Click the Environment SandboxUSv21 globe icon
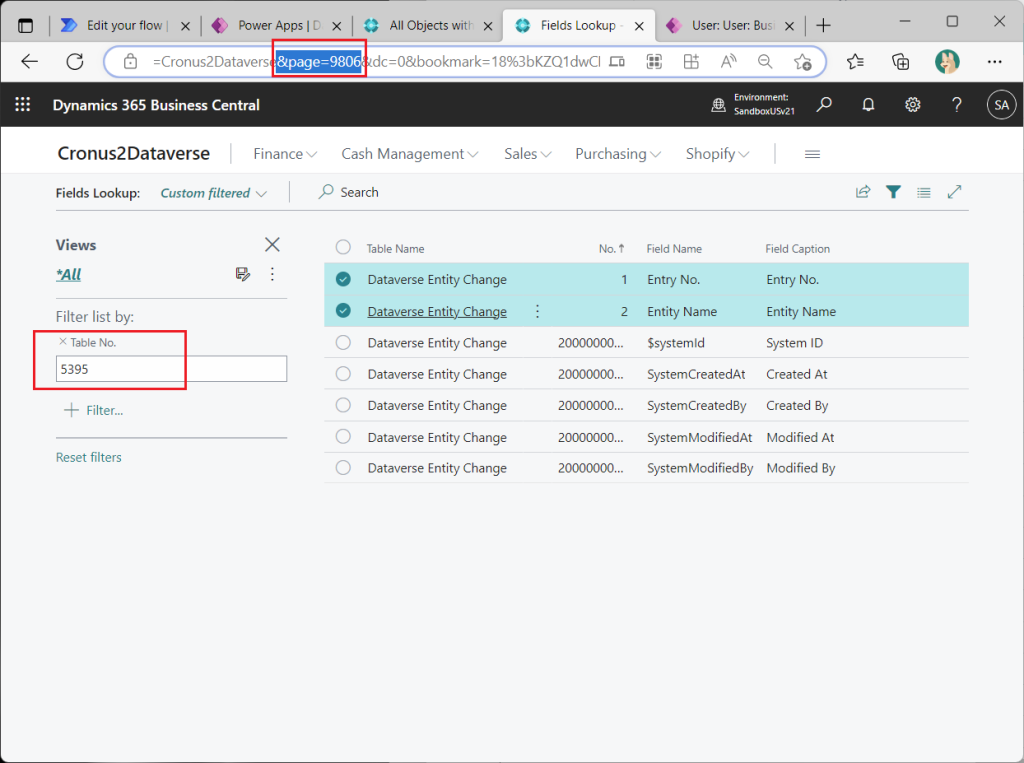Viewport: 1024px width, 763px height. coord(718,105)
